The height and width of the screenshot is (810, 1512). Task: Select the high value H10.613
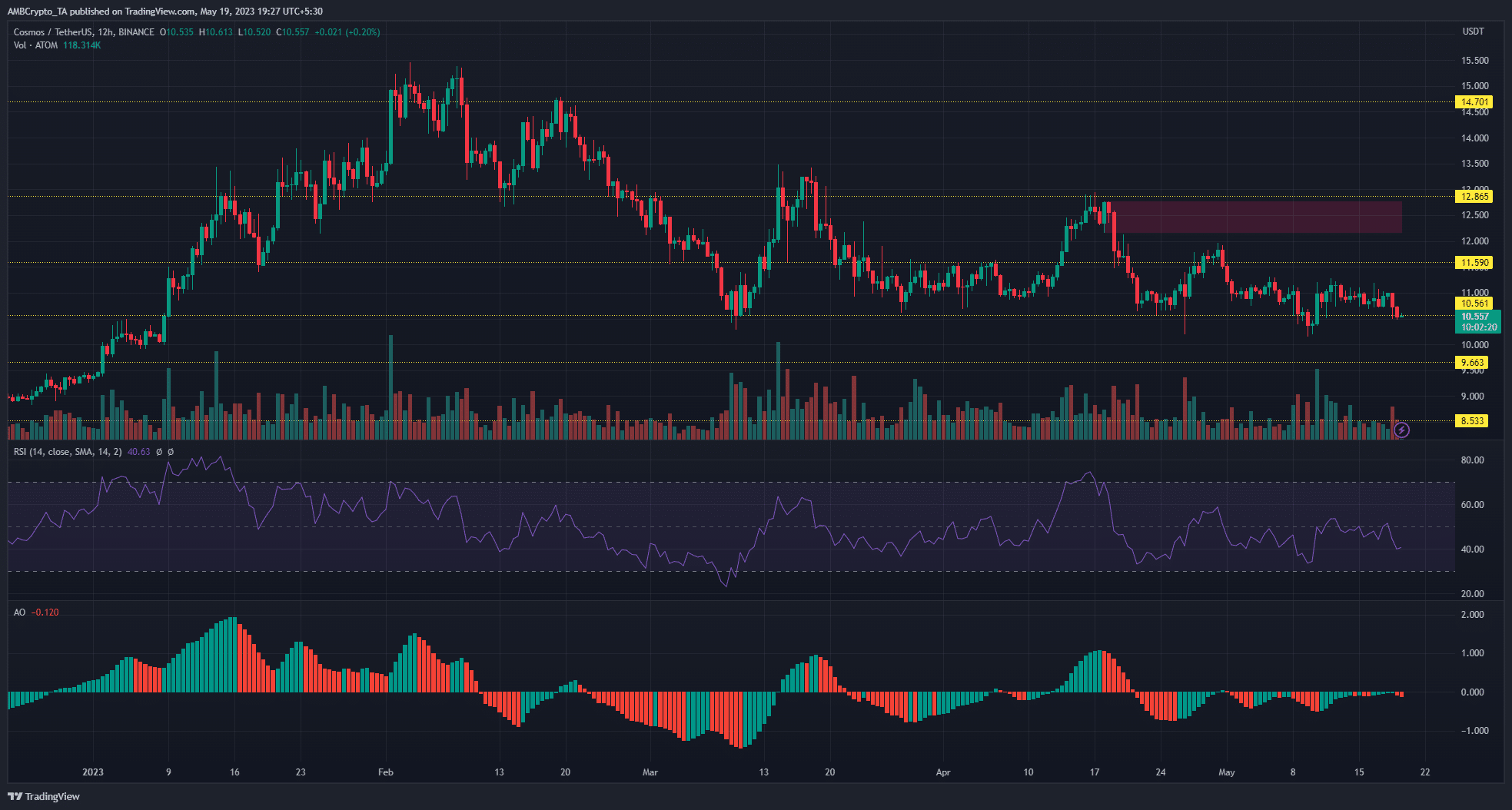point(215,32)
